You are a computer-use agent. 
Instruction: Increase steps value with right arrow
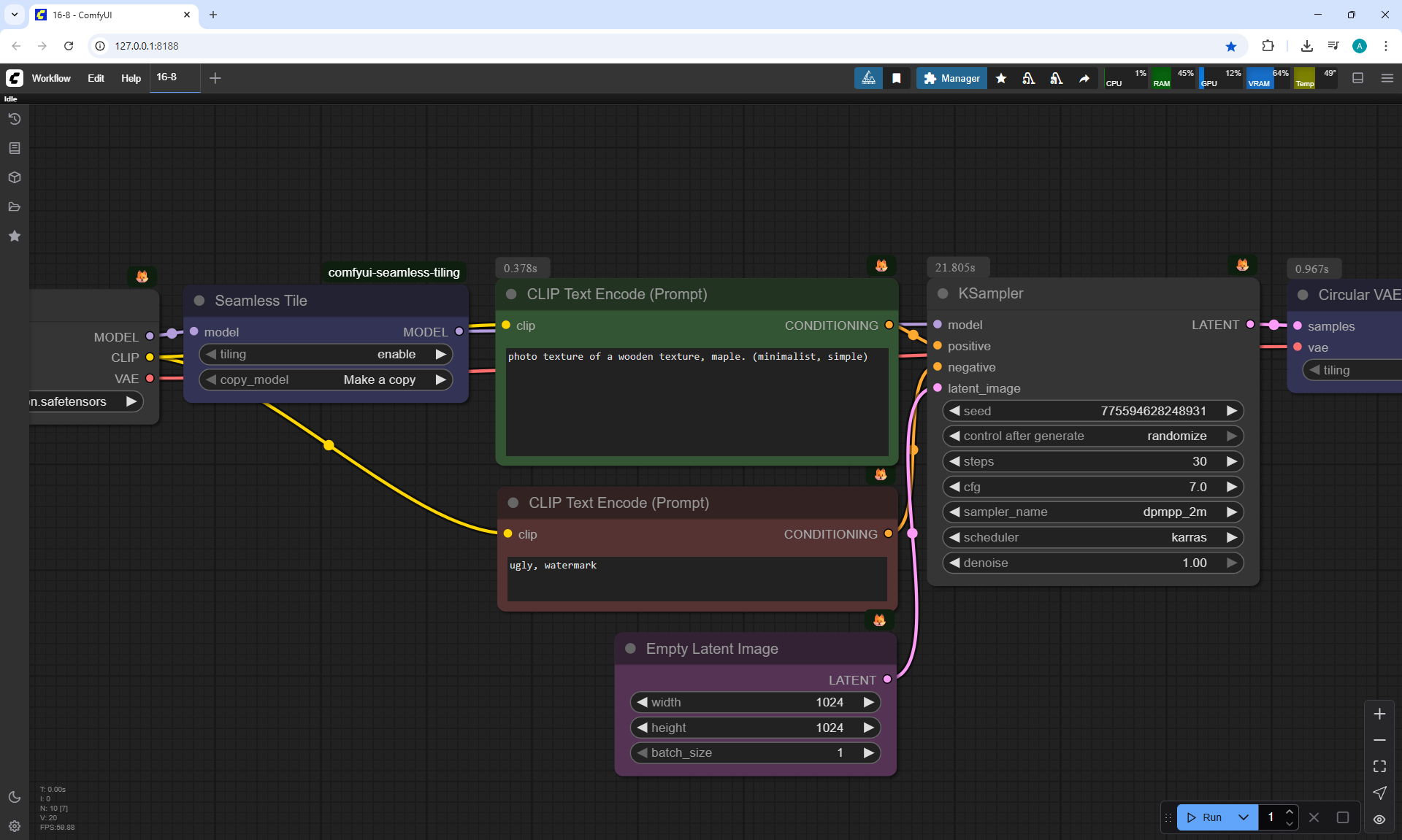[1232, 461]
